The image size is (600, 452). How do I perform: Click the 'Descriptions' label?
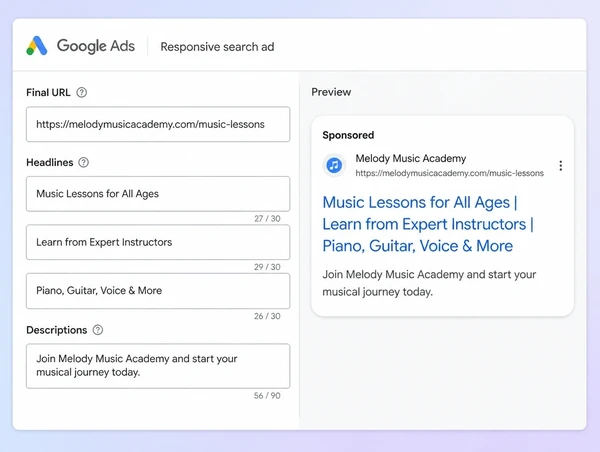click(57, 330)
